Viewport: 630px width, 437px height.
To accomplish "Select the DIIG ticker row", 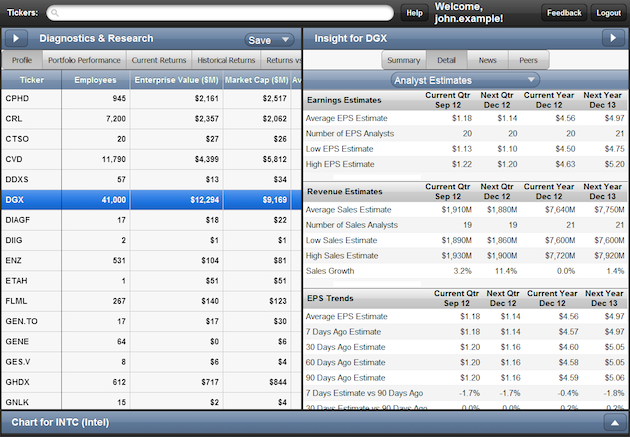I will tap(151, 240).
